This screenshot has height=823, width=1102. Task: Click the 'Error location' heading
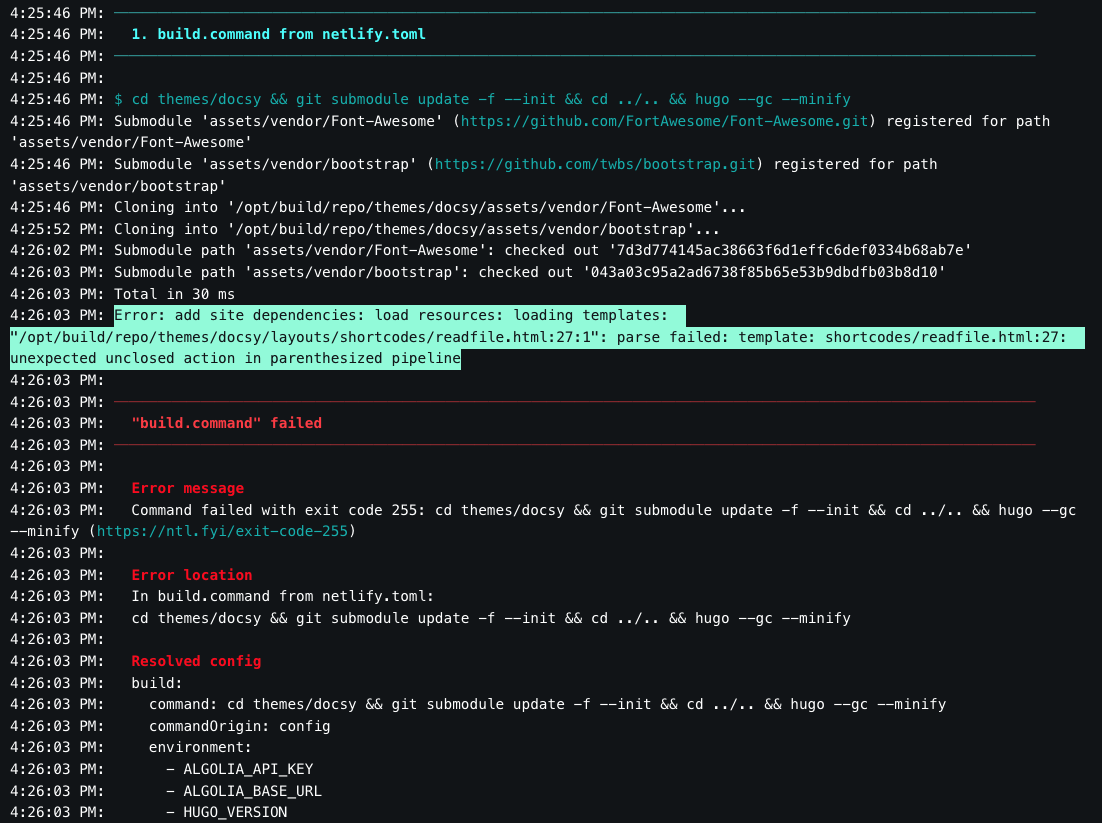(192, 575)
